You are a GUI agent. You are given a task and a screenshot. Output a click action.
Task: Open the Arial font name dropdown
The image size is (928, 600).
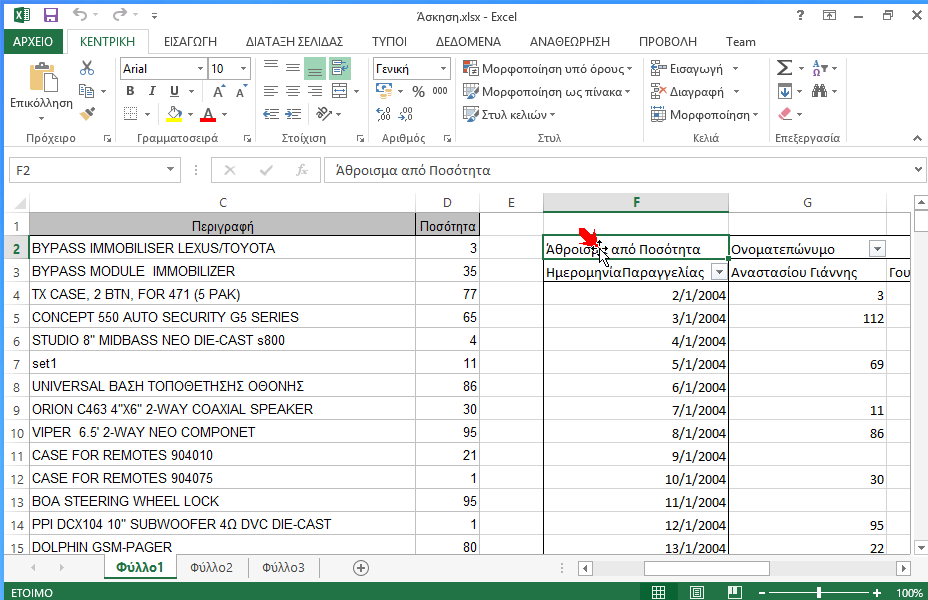tap(200, 69)
